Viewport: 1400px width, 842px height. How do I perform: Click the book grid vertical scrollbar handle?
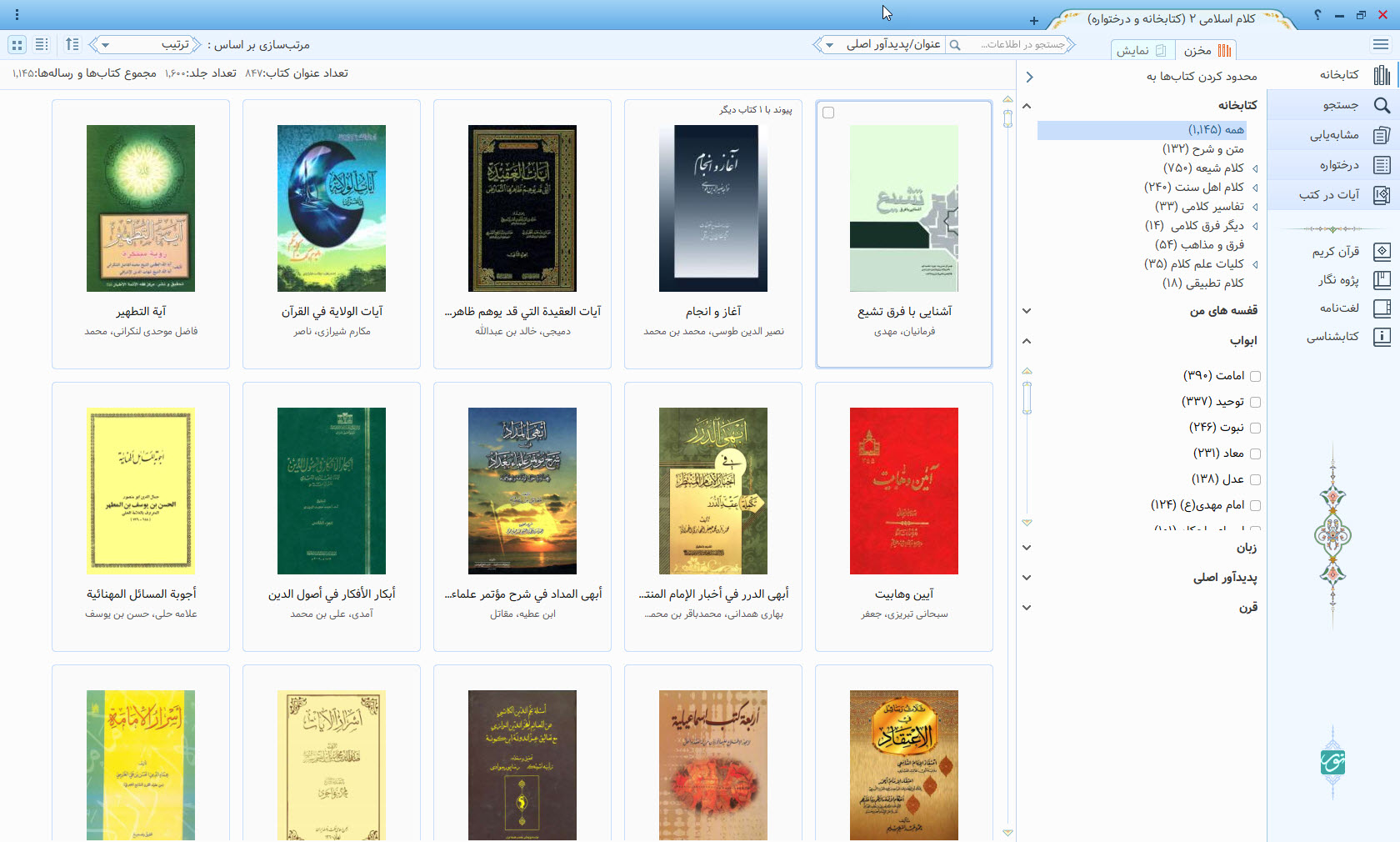(x=1007, y=118)
